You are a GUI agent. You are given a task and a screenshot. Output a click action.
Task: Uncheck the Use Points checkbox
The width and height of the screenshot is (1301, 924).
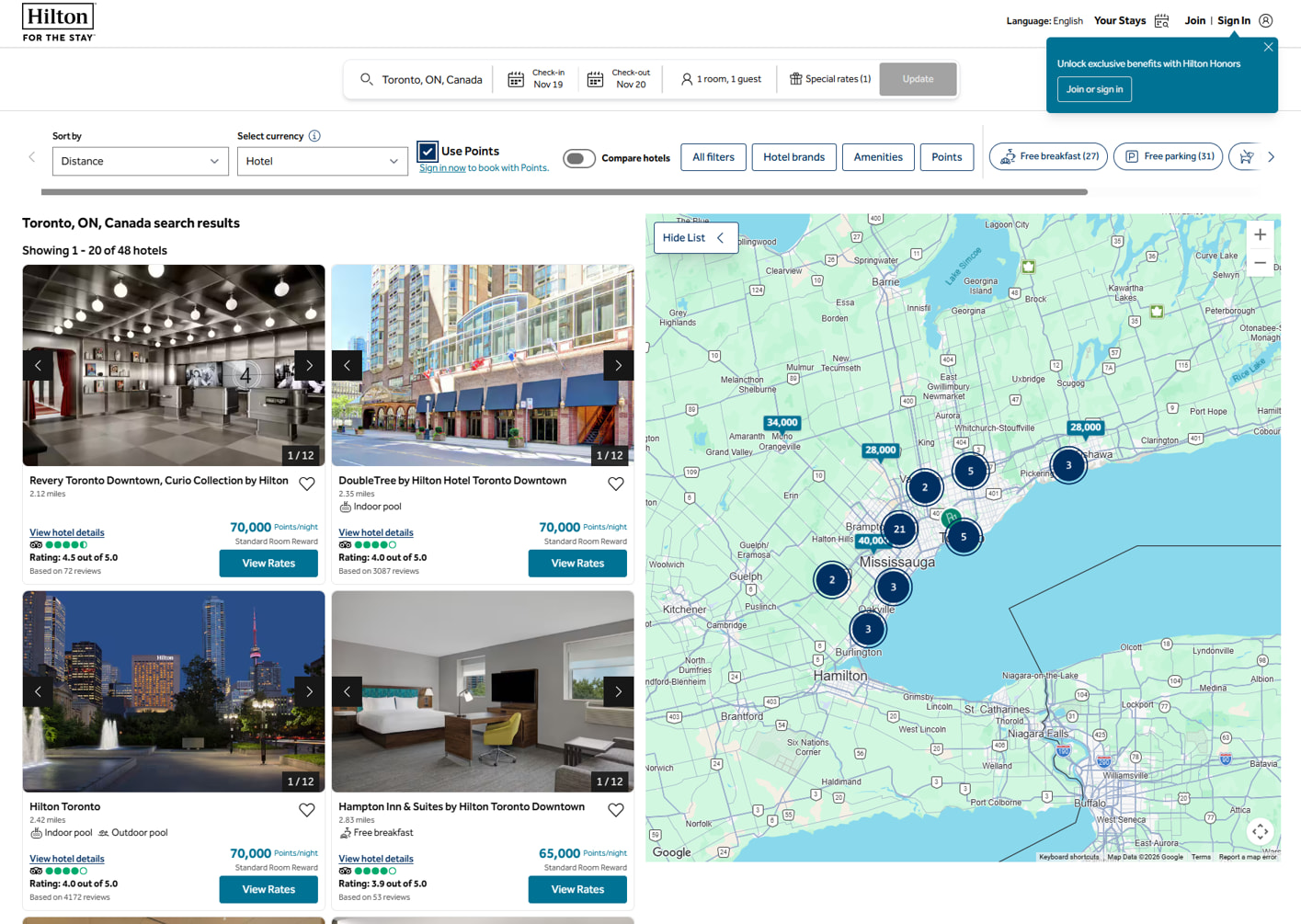(428, 151)
